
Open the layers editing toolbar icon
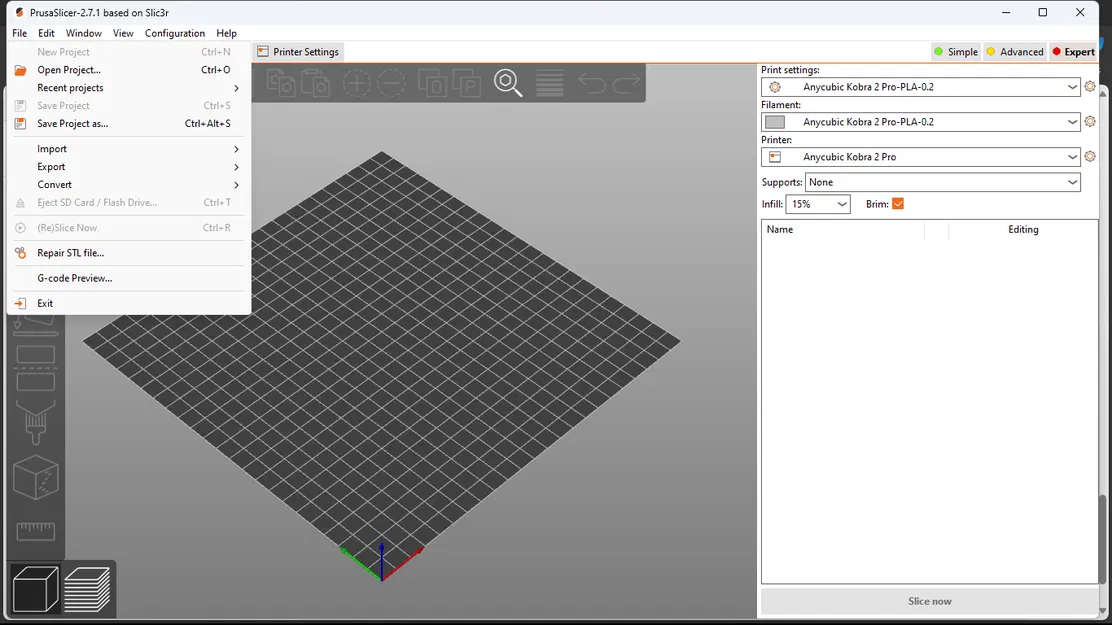pyautogui.click(x=550, y=83)
